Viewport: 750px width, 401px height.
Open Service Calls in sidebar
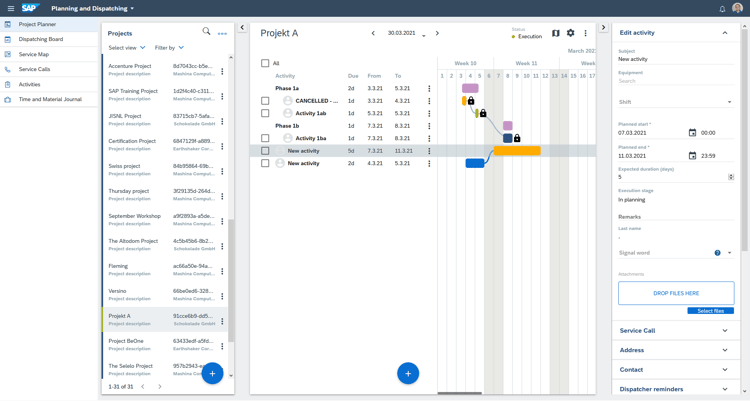[49, 69]
